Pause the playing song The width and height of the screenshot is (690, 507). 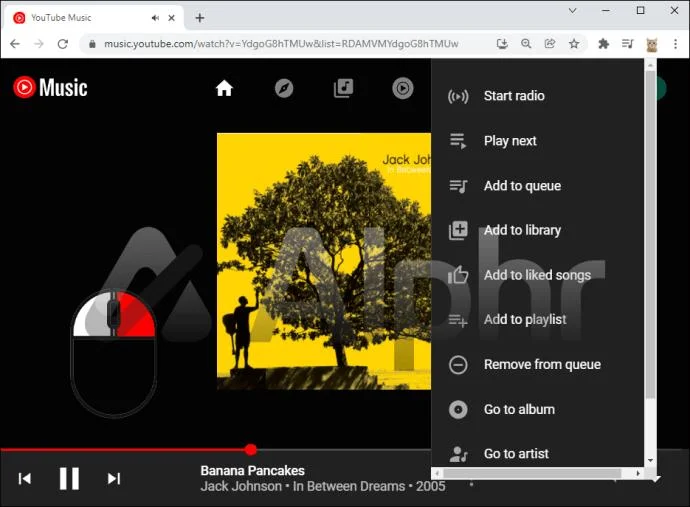tap(69, 478)
